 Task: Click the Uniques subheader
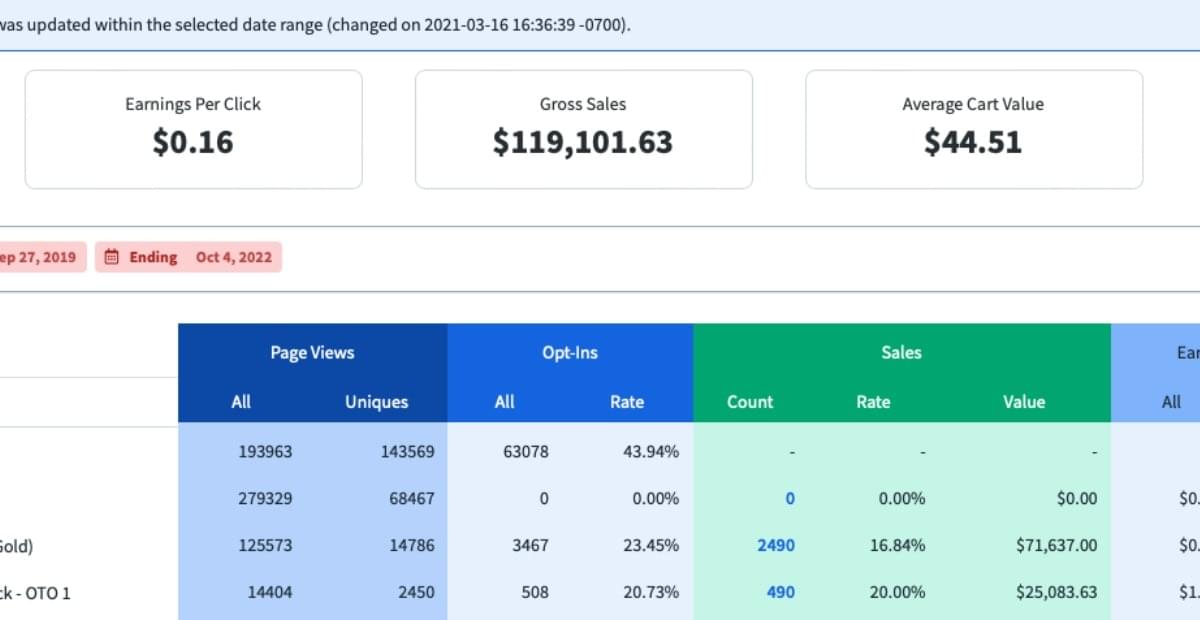[377, 402]
